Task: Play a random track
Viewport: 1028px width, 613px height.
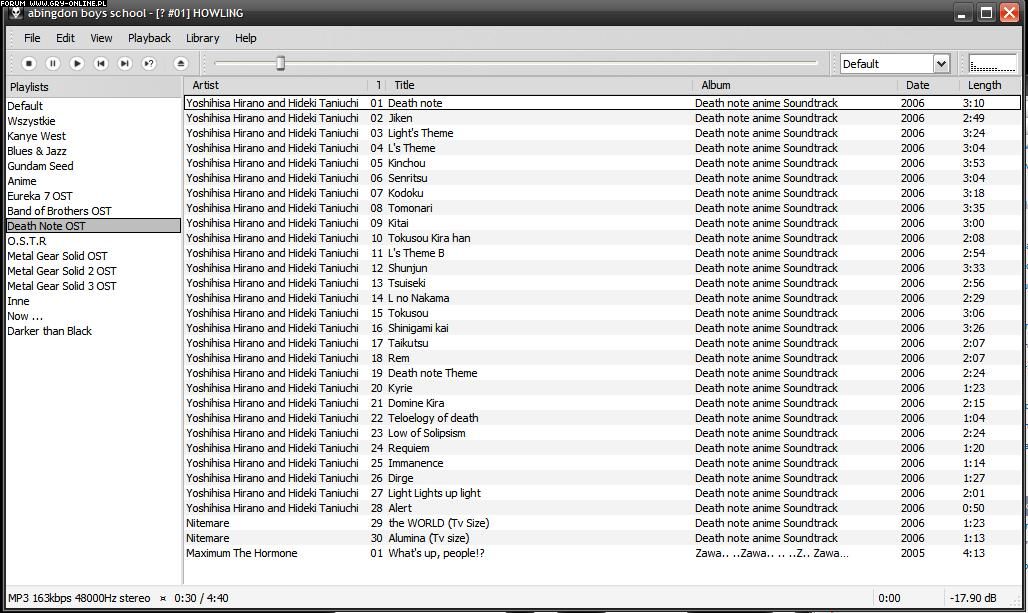Action: pyautogui.click(x=149, y=64)
